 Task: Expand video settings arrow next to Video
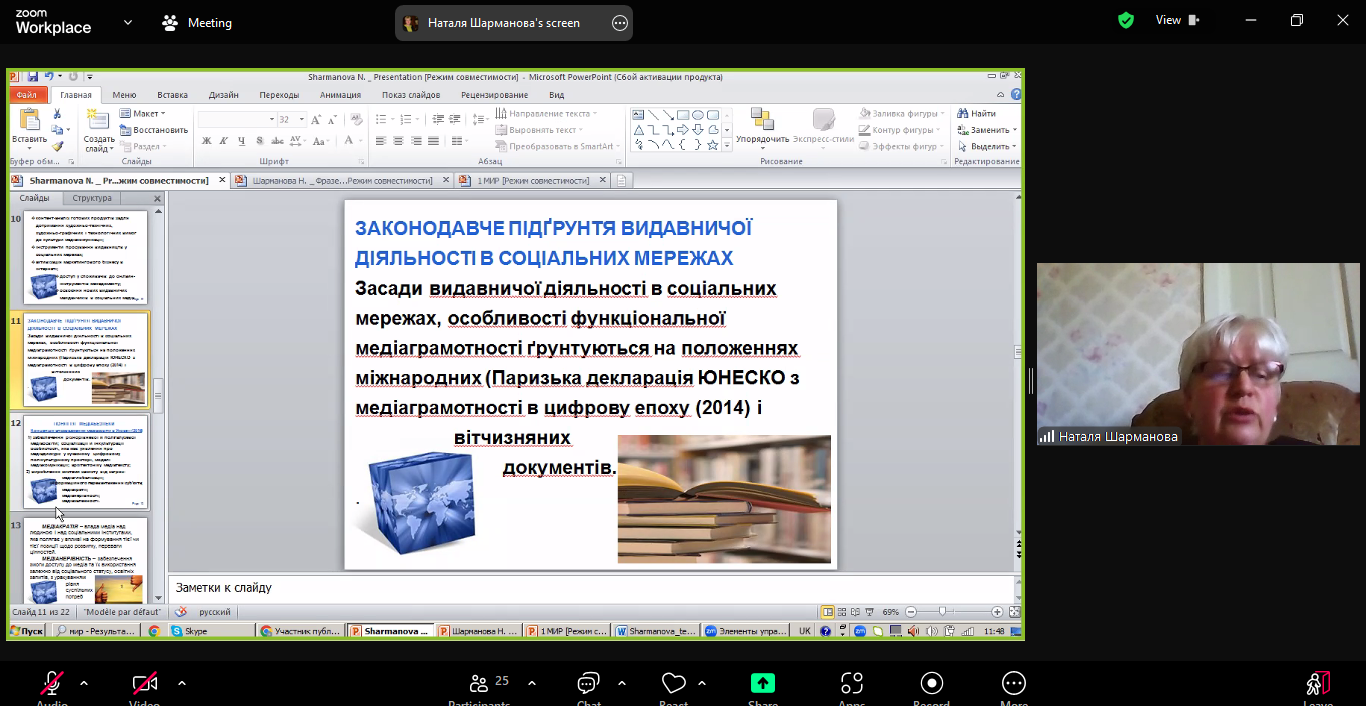[x=182, y=683]
